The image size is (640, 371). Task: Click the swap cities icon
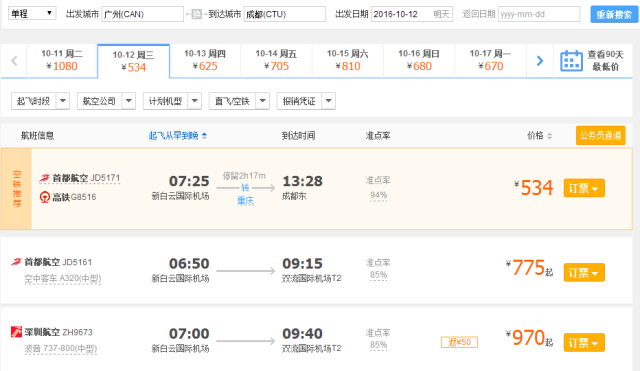pos(196,14)
